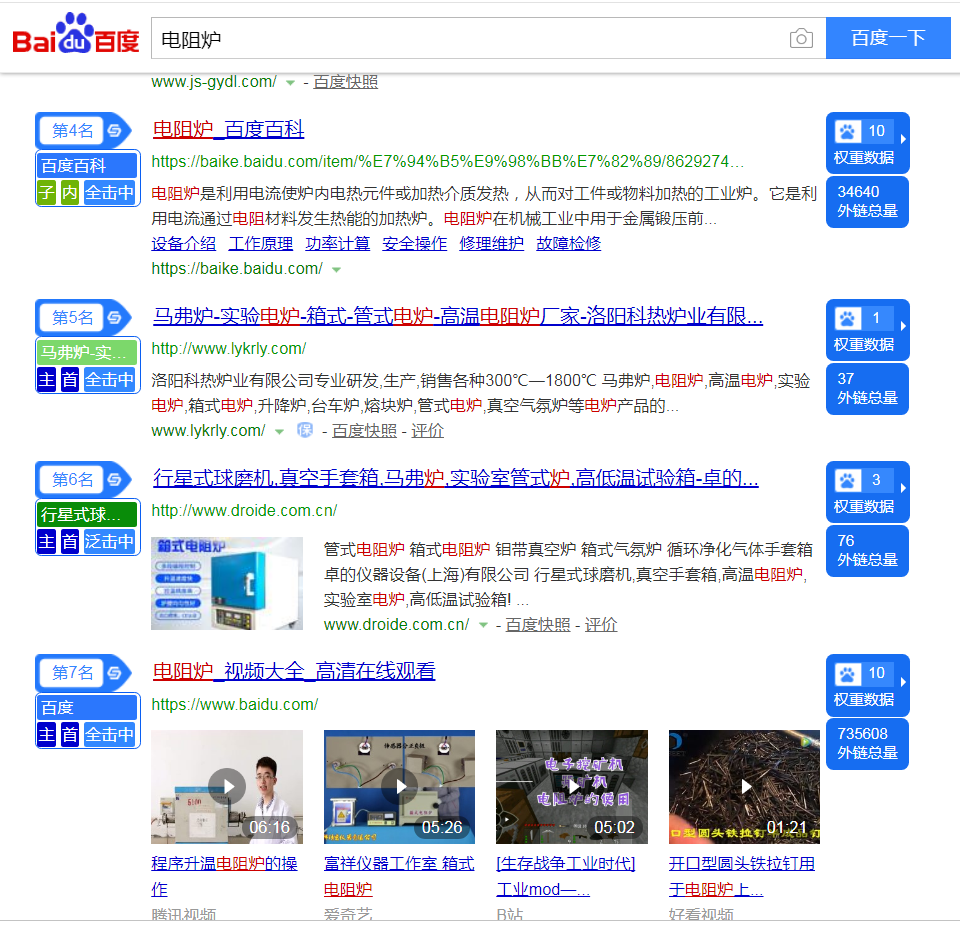This screenshot has height=926, width=960.
Task: Open 评价 for www.droide.com.cn
Action: coord(601,625)
